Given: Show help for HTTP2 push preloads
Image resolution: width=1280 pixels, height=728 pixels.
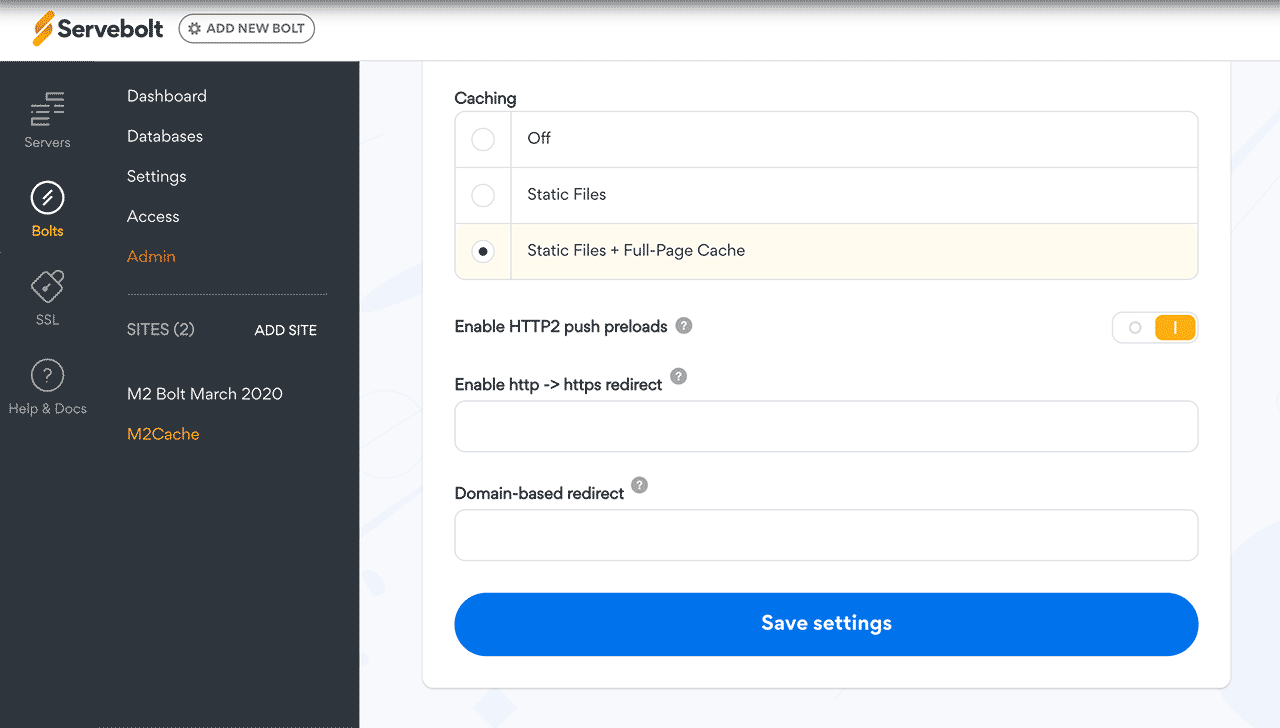Looking at the screenshot, I should click(x=684, y=325).
